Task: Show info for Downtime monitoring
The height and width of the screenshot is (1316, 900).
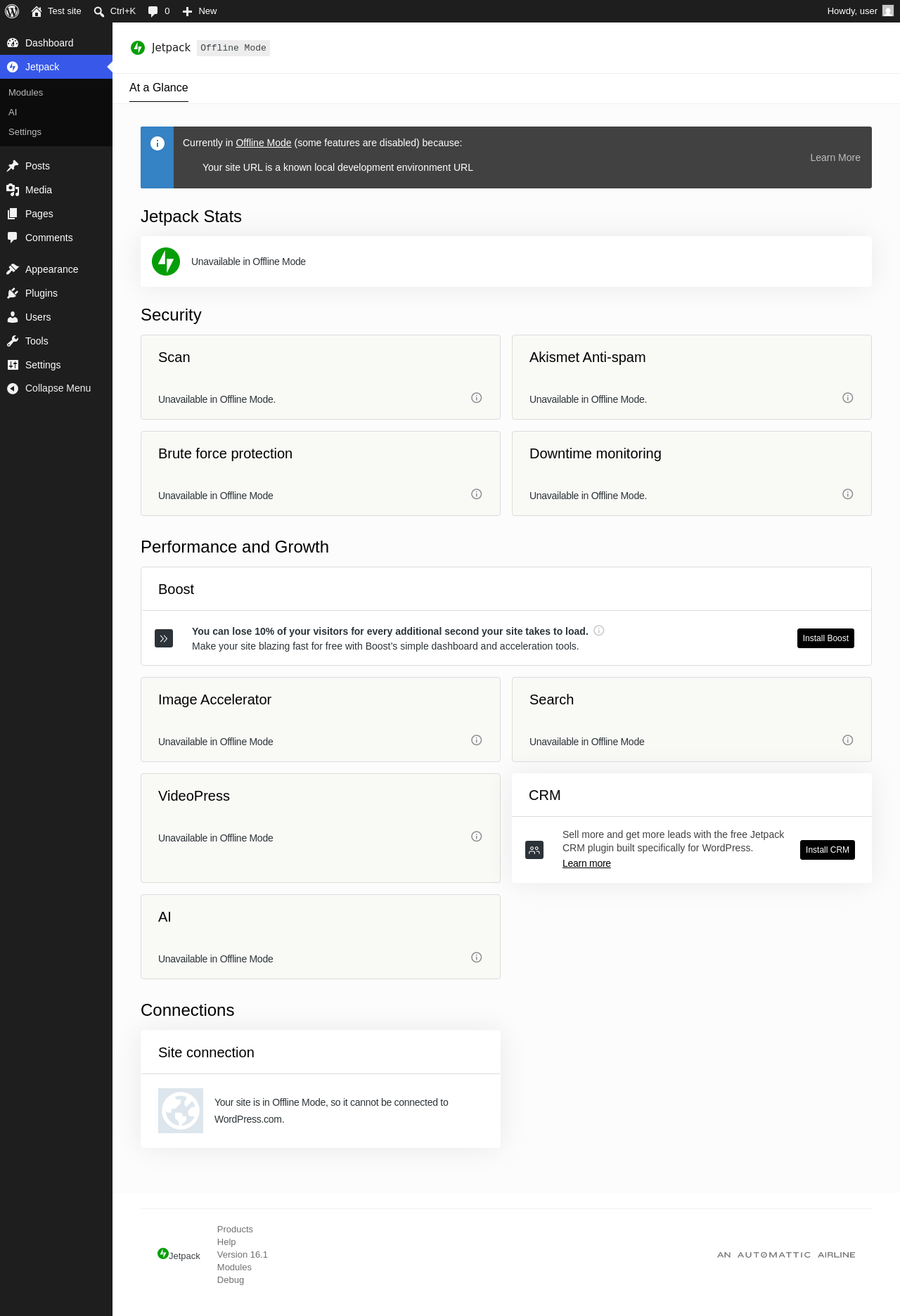Action: [848, 494]
